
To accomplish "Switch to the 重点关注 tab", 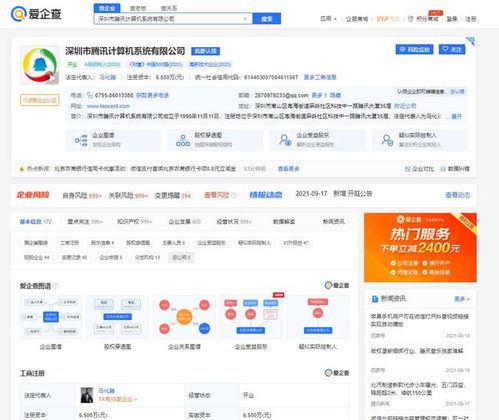I will tap(85, 222).
